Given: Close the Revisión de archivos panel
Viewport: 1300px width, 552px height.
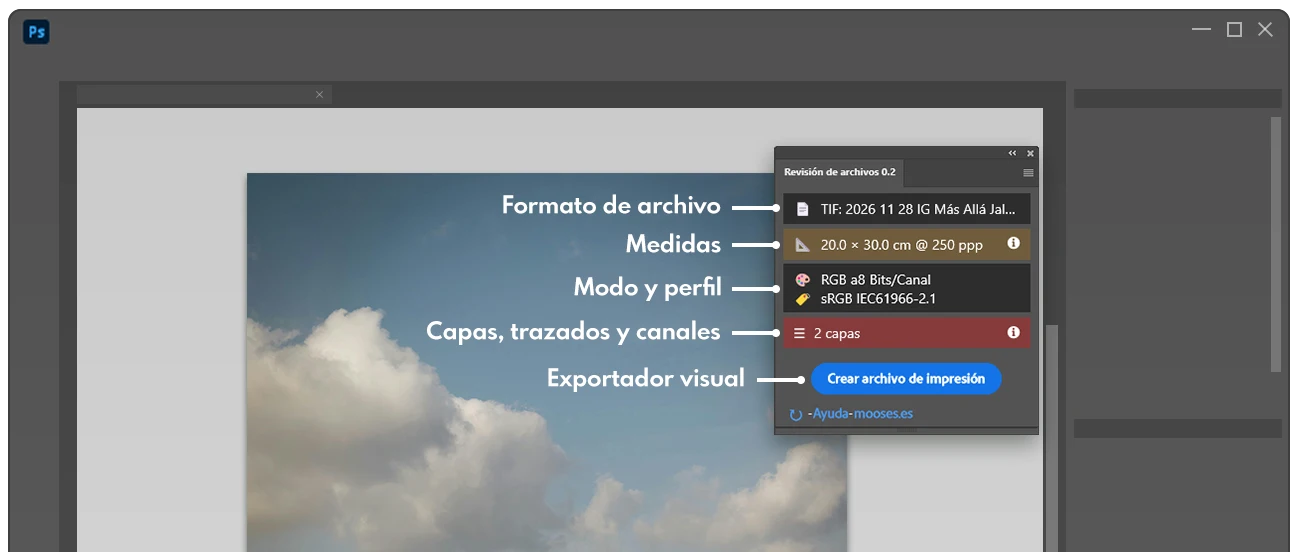Looking at the screenshot, I should pyautogui.click(x=1030, y=153).
